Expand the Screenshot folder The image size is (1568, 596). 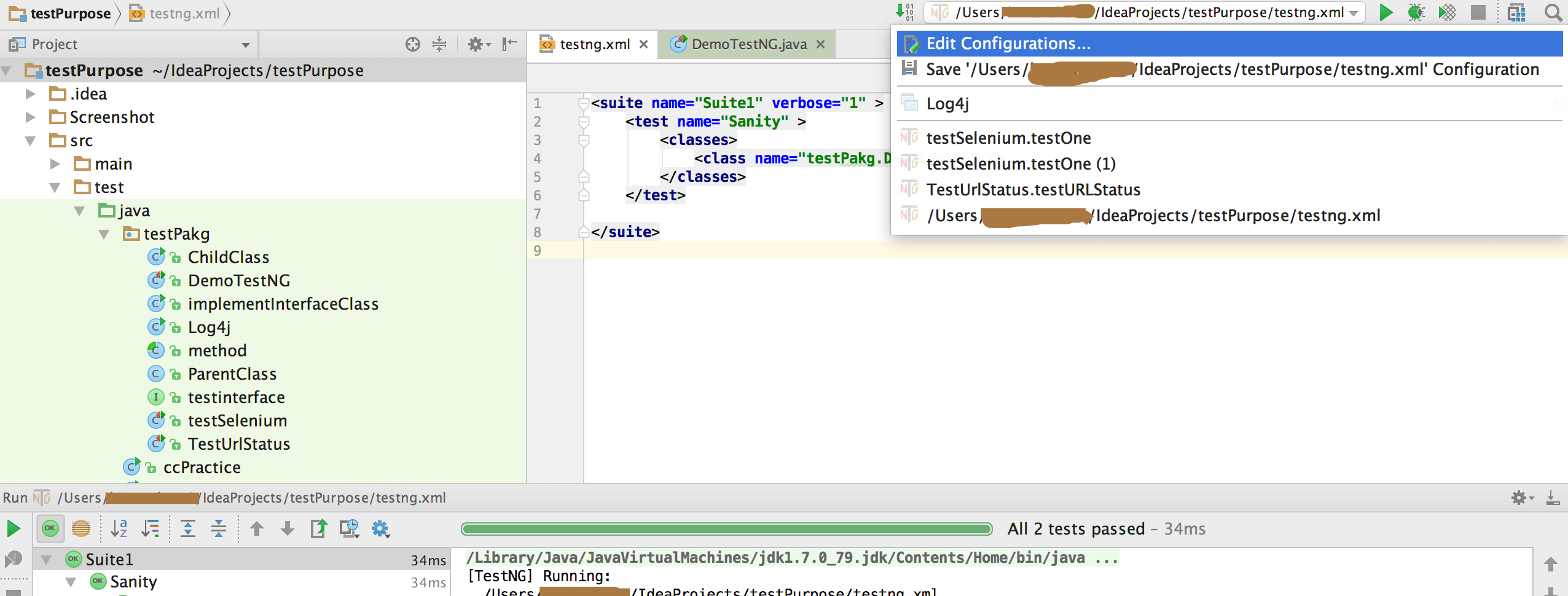pos(30,117)
